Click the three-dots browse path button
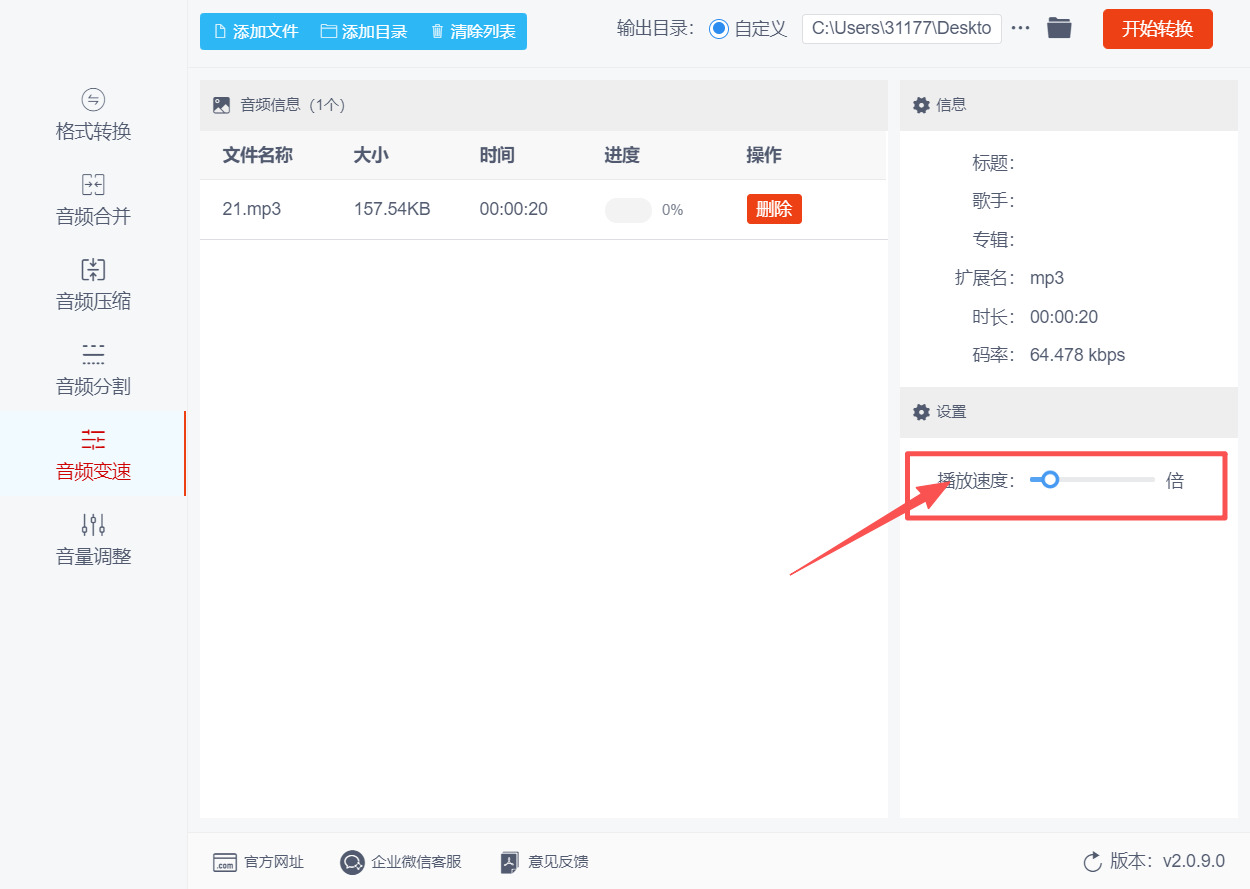This screenshot has width=1250, height=889. point(1020,28)
